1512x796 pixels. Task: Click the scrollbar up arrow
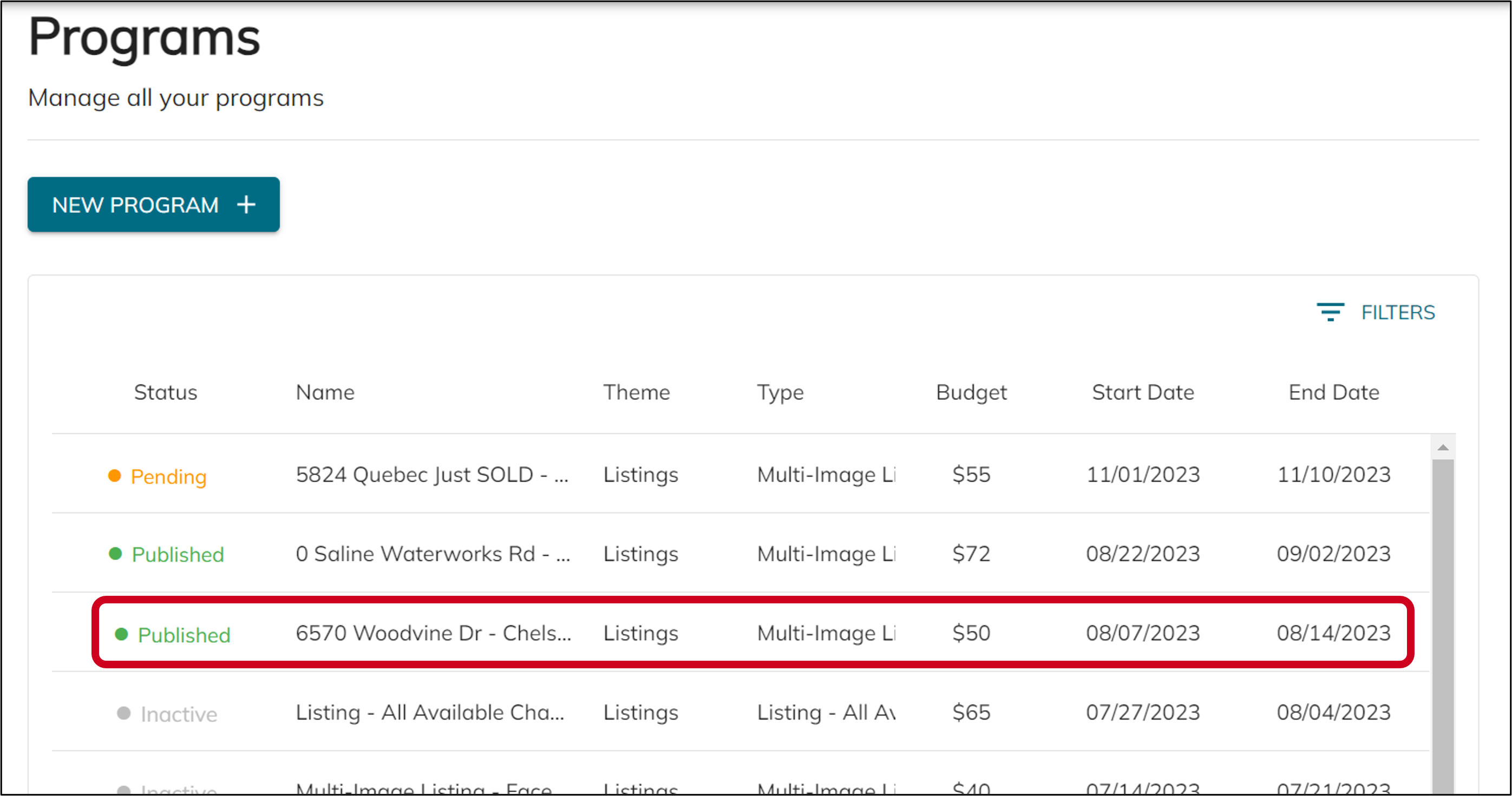1443,448
